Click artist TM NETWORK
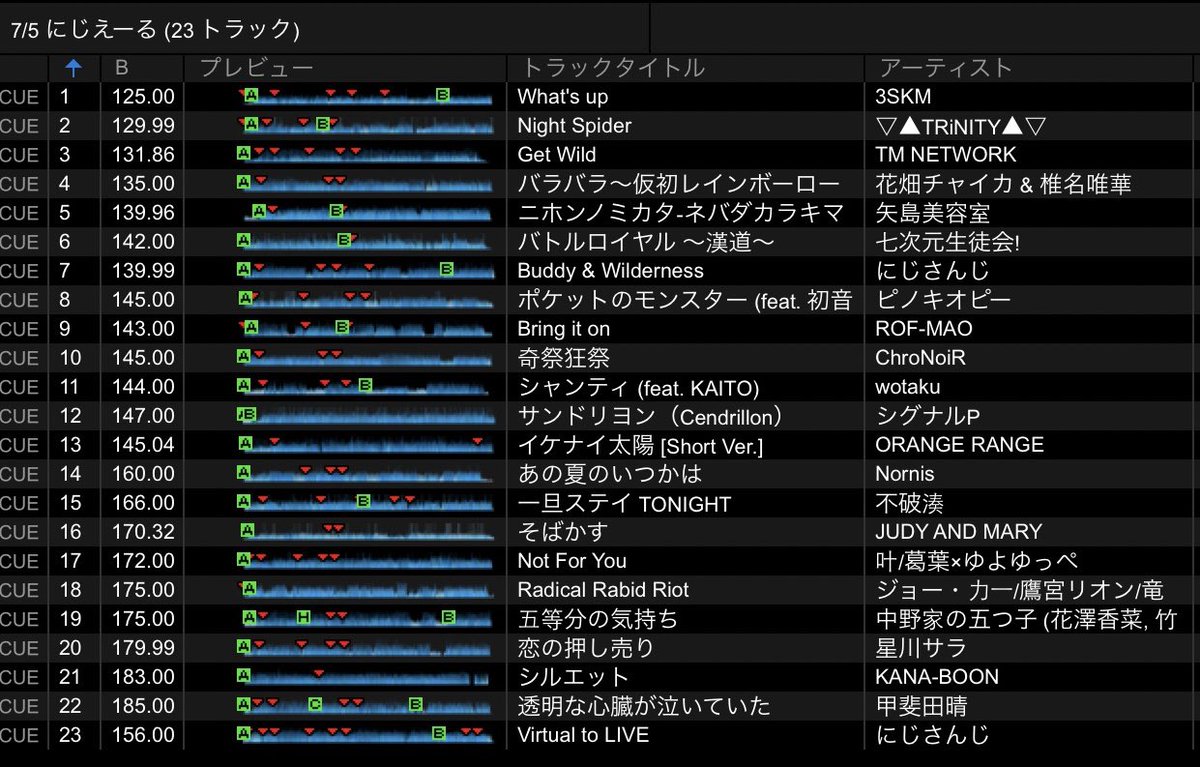 tap(945, 155)
